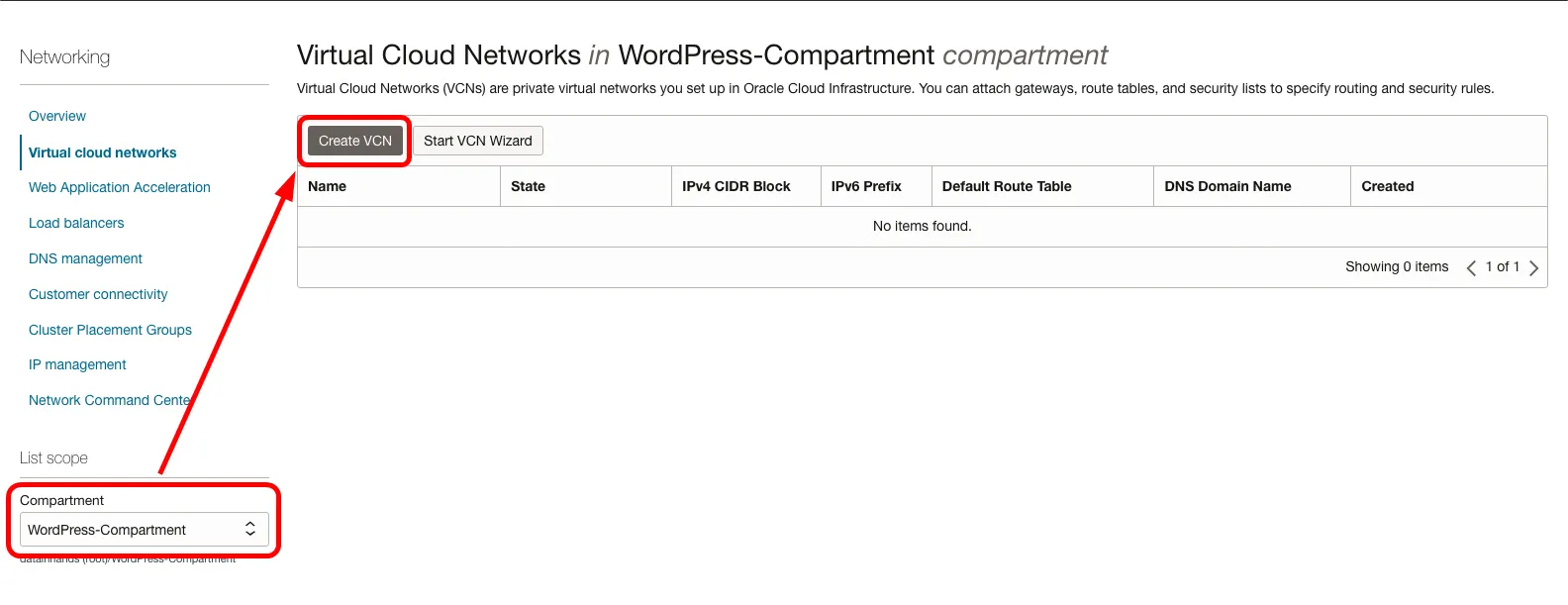Open Network Command Center link

(109, 400)
